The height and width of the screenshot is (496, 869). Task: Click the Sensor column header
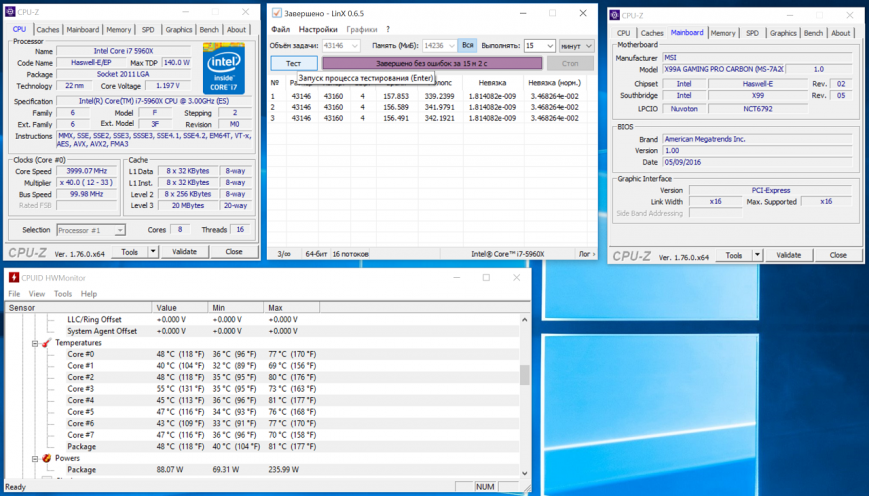click(x=78, y=308)
